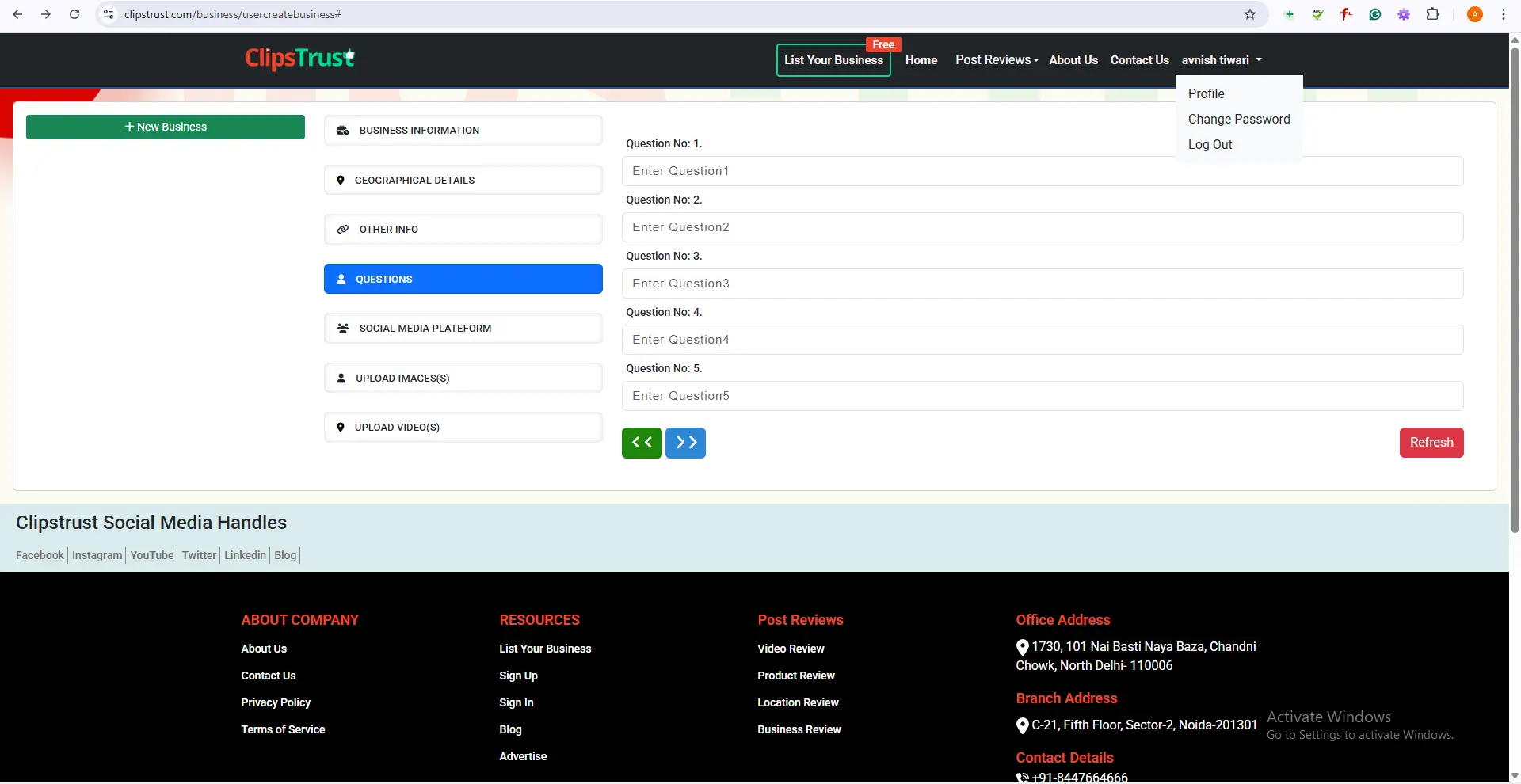This screenshot has width=1521, height=784.
Task: Open footer List Your Business link
Action: (x=545, y=649)
